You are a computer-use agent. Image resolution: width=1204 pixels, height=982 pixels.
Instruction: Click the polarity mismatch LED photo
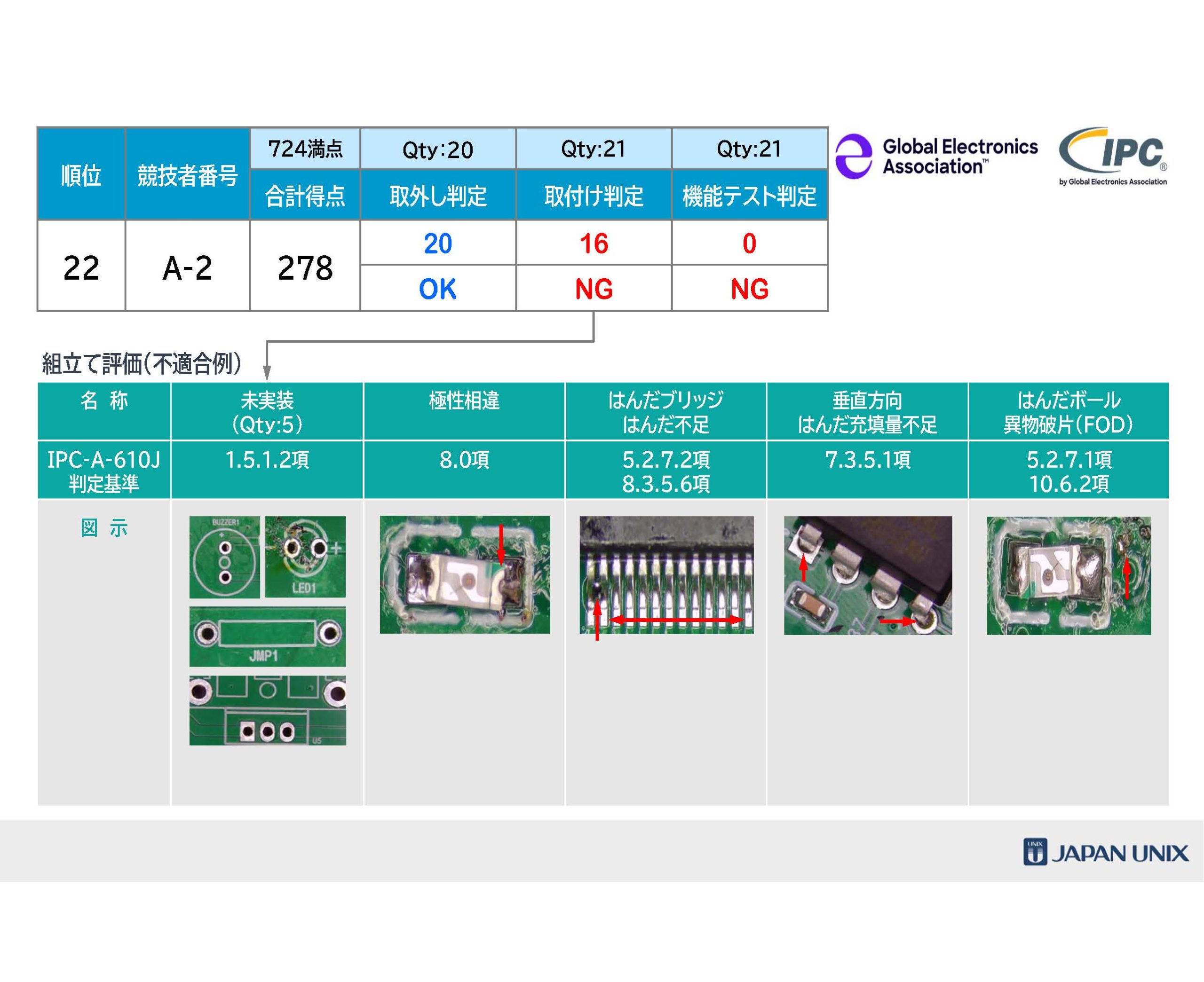(465, 574)
